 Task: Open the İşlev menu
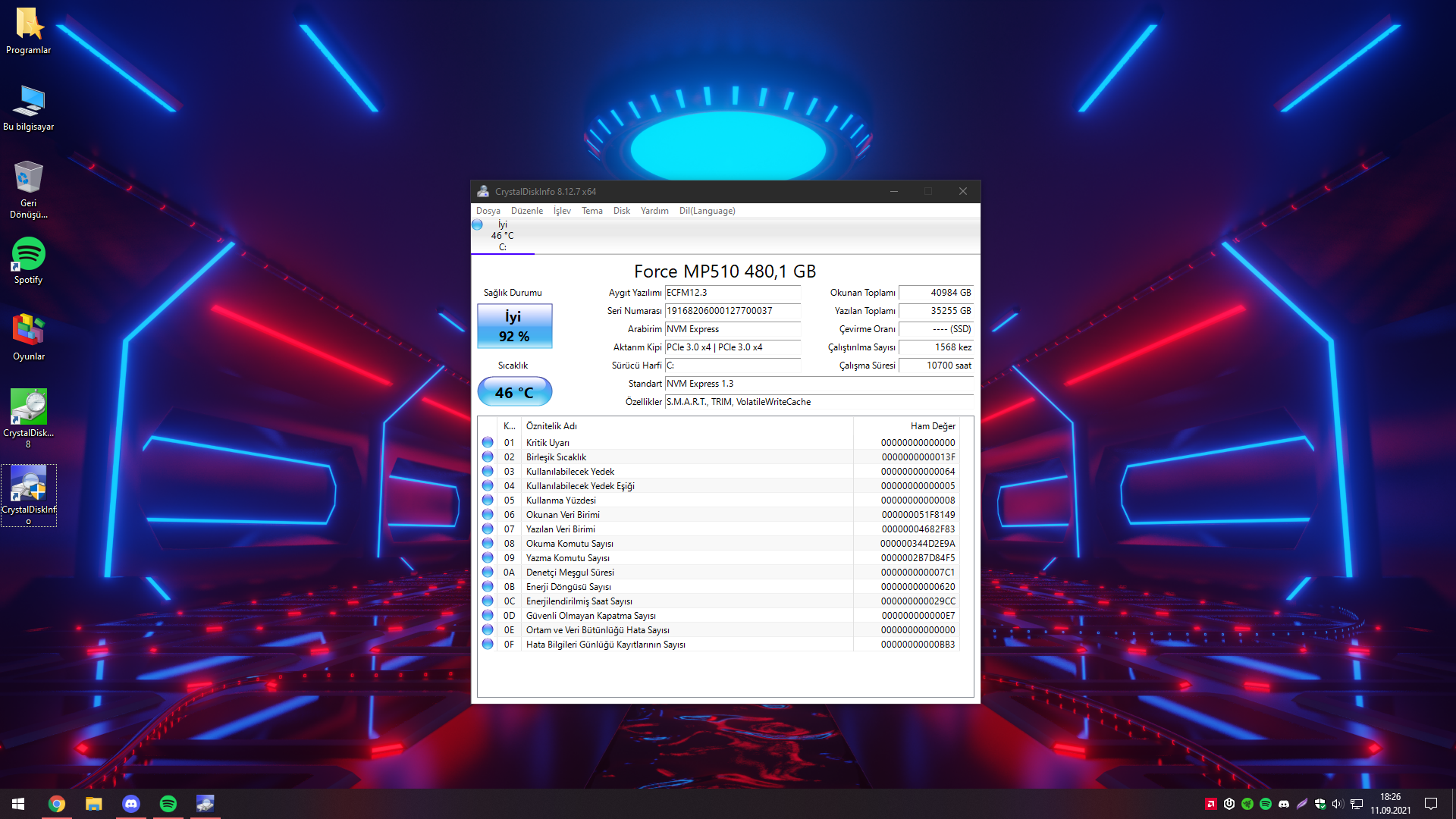click(562, 211)
